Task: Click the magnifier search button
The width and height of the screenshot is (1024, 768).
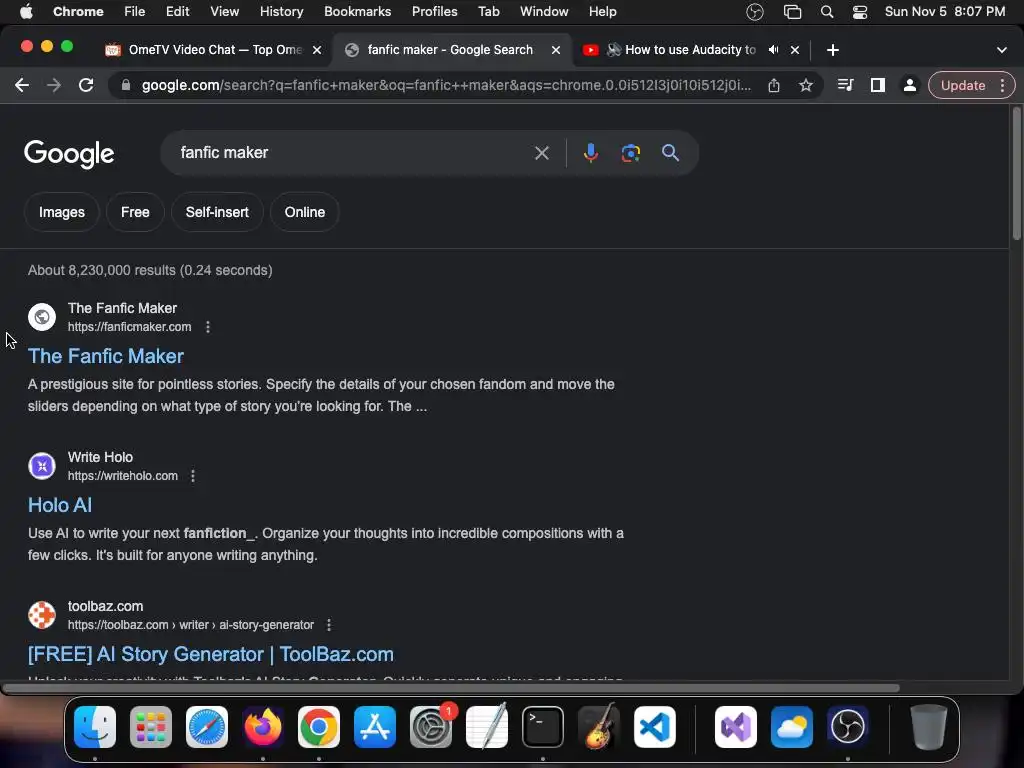Action: (670, 153)
